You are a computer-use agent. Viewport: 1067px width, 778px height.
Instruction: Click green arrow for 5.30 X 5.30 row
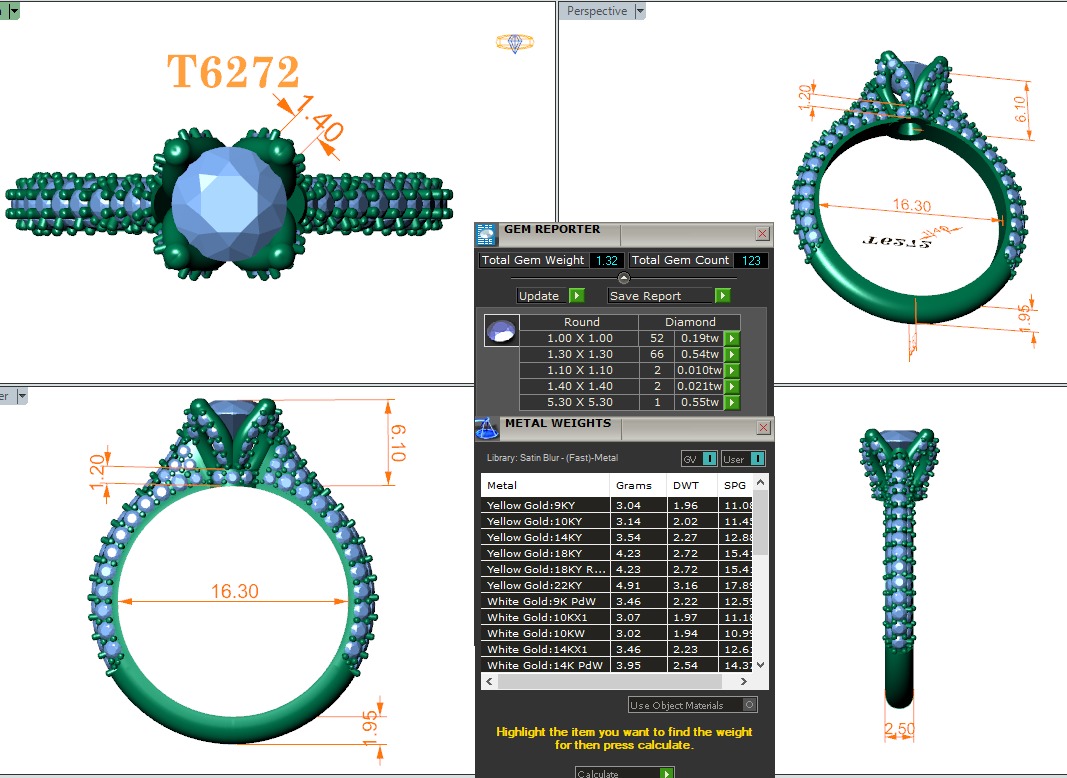[x=732, y=403]
